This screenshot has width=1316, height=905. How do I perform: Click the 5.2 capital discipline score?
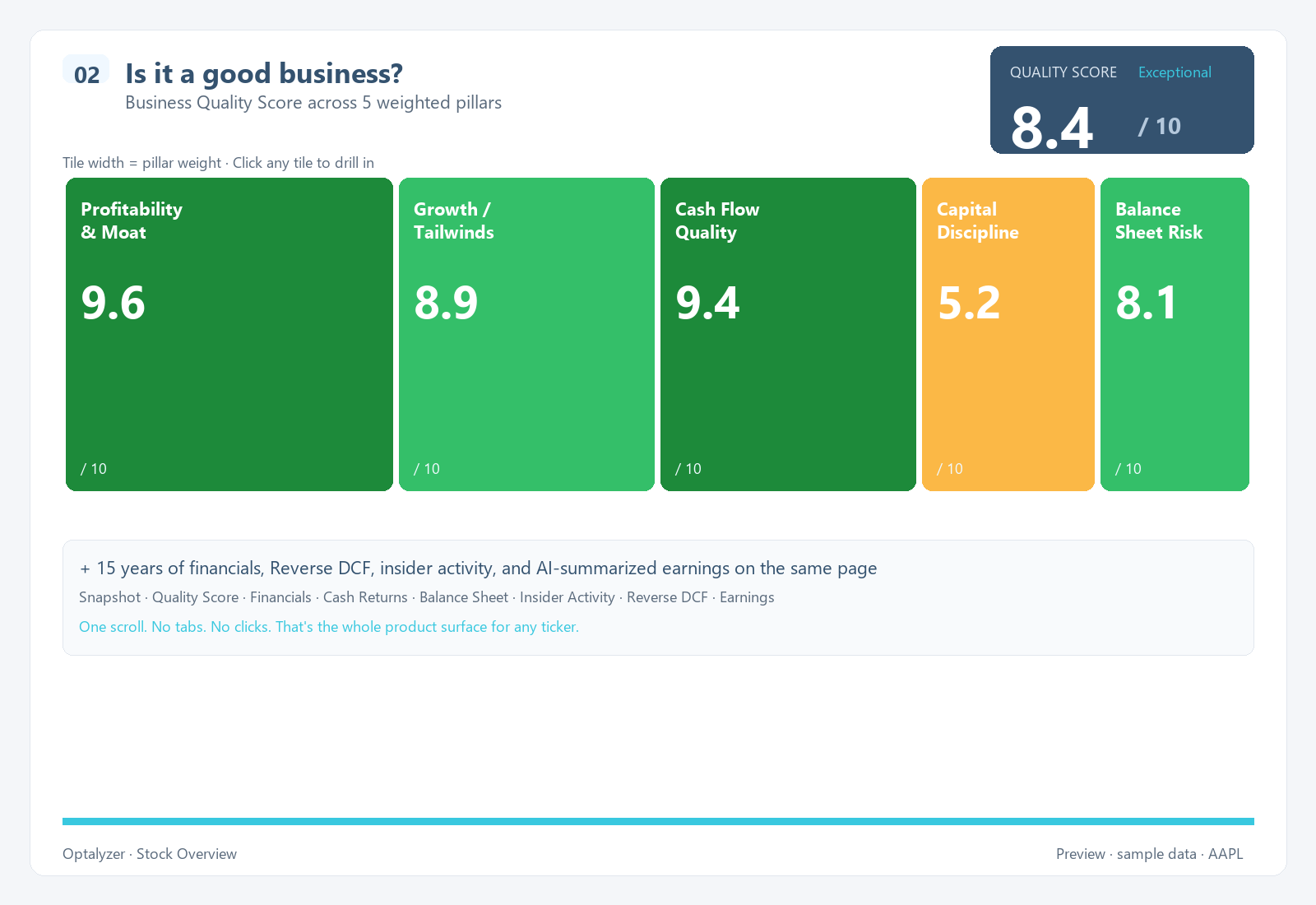click(969, 303)
